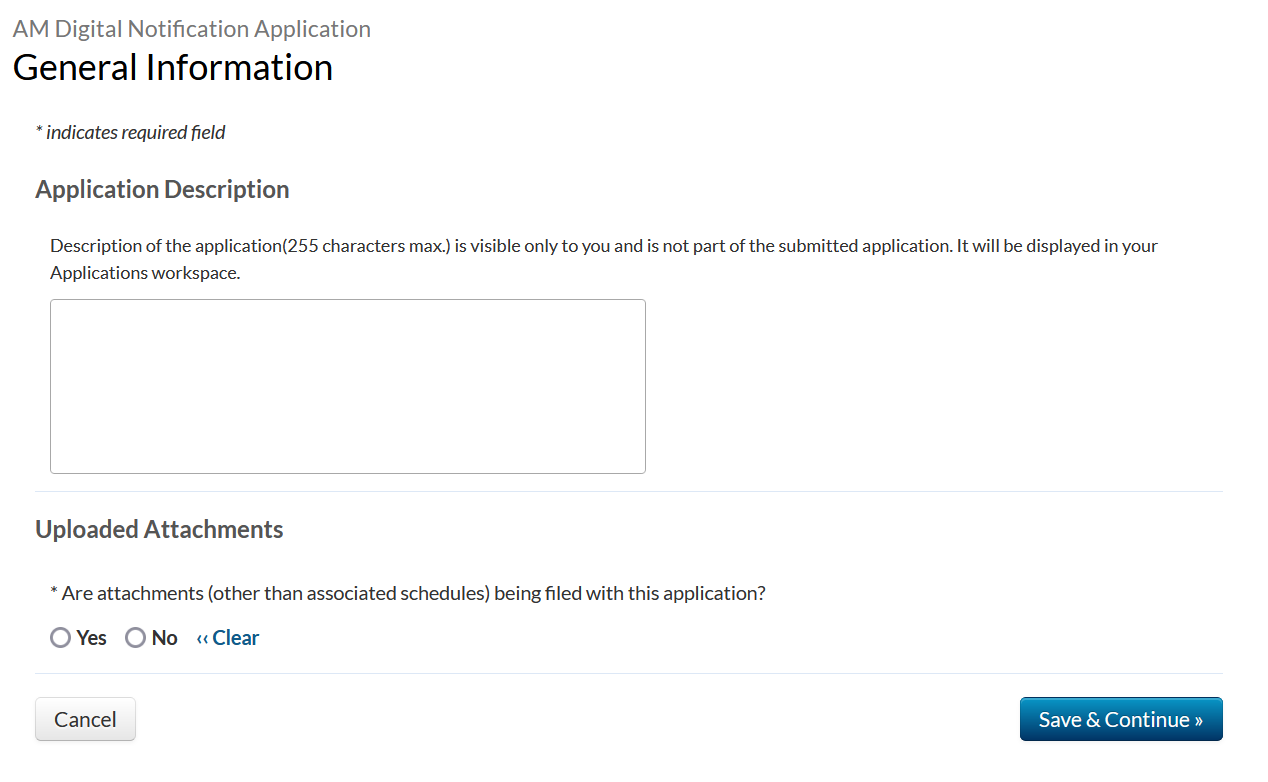
Task: Select the No radio button
Action: (x=135, y=638)
